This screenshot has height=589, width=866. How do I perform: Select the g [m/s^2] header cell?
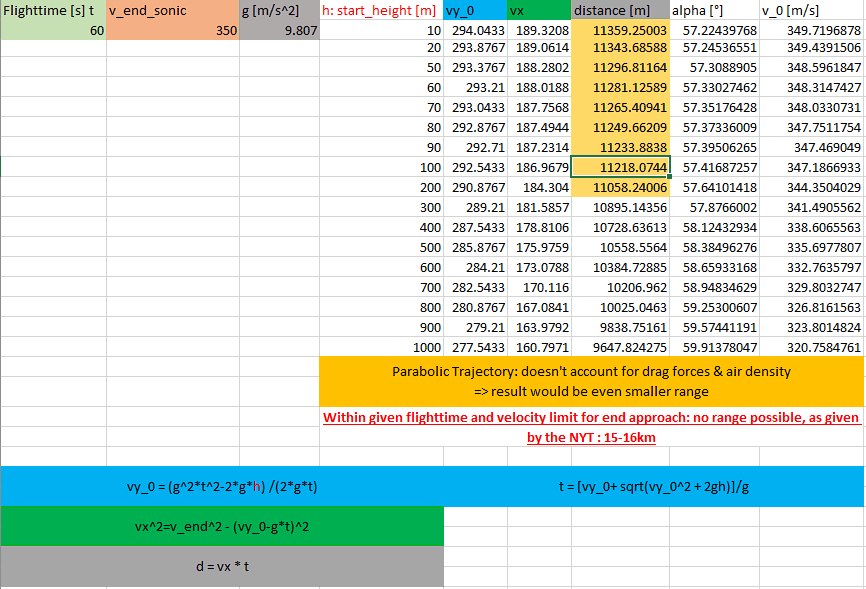coord(279,10)
